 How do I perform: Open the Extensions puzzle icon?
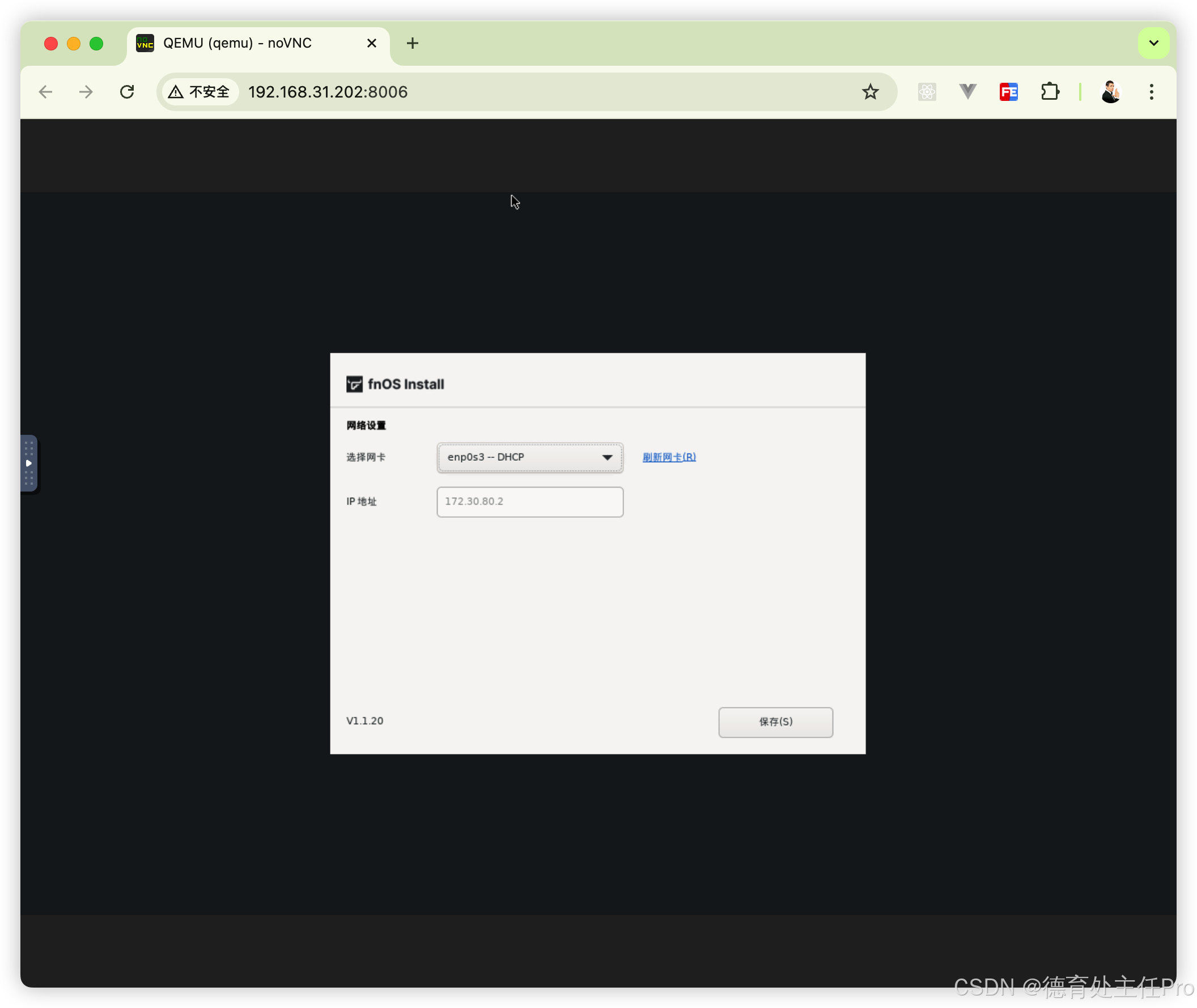coord(1050,92)
